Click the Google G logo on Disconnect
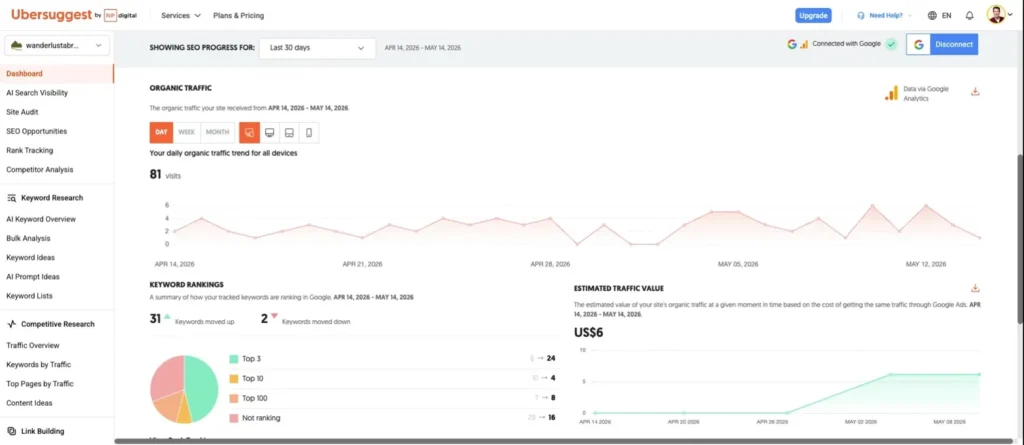The height and width of the screenshot is (445, 1024). (x=918, y=44)
